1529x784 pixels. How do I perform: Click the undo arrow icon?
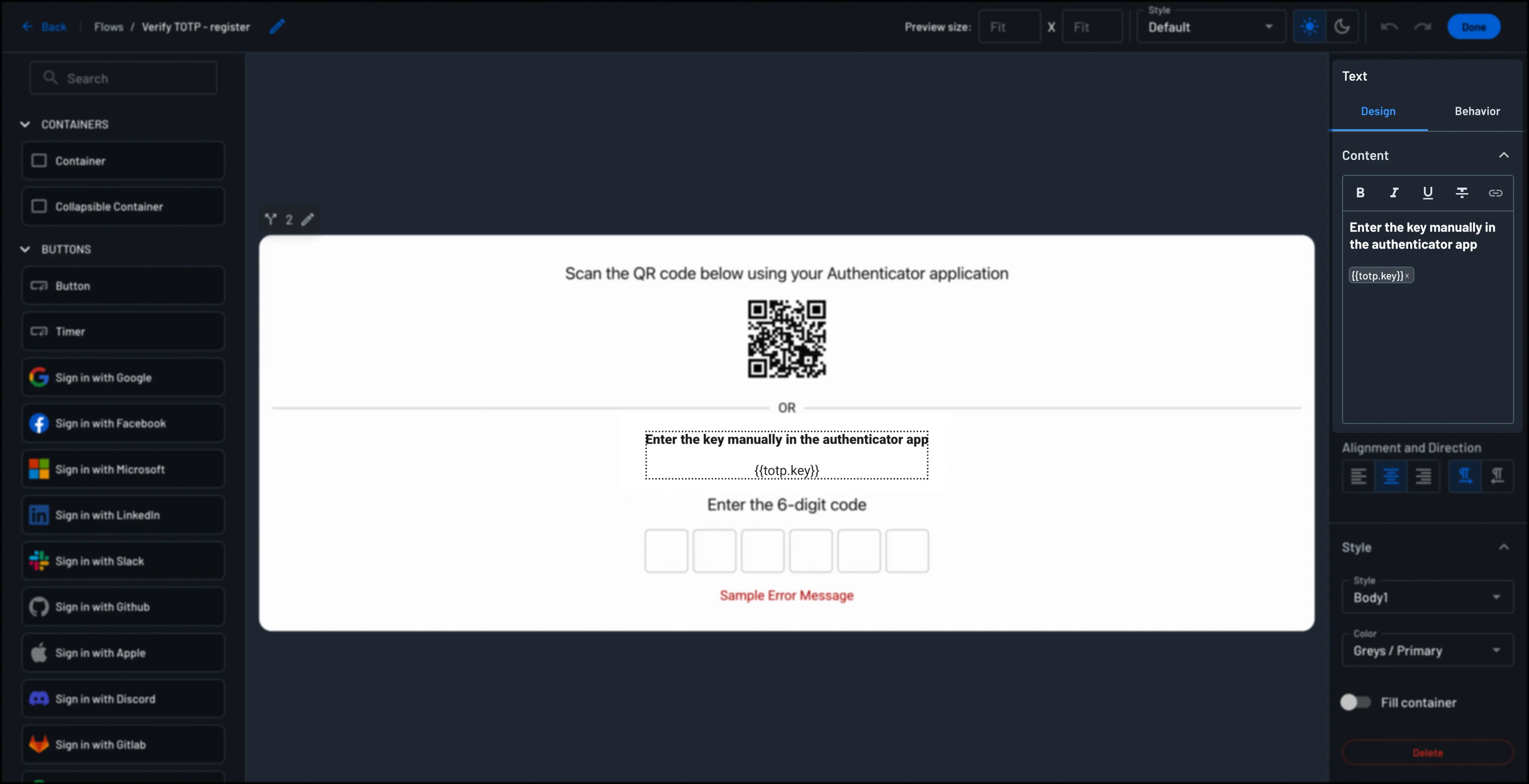[1389, 27]
